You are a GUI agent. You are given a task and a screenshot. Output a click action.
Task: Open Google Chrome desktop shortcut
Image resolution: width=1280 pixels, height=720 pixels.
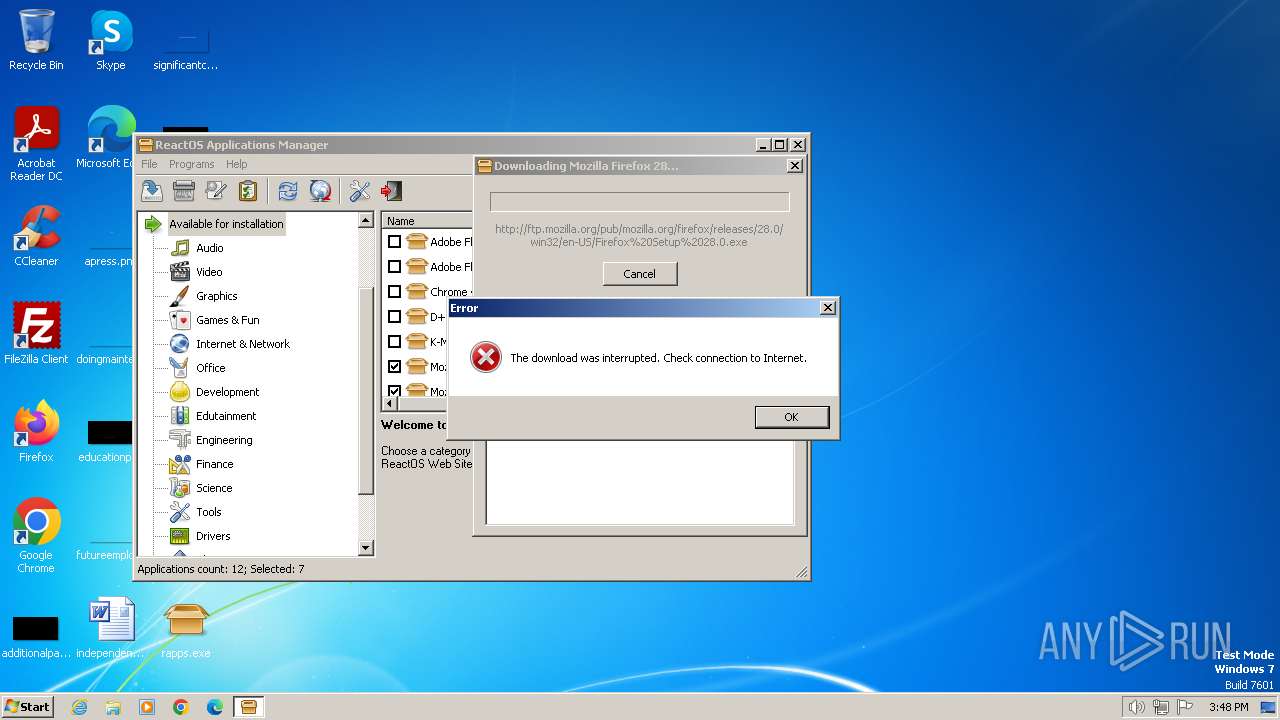(36, 536)
